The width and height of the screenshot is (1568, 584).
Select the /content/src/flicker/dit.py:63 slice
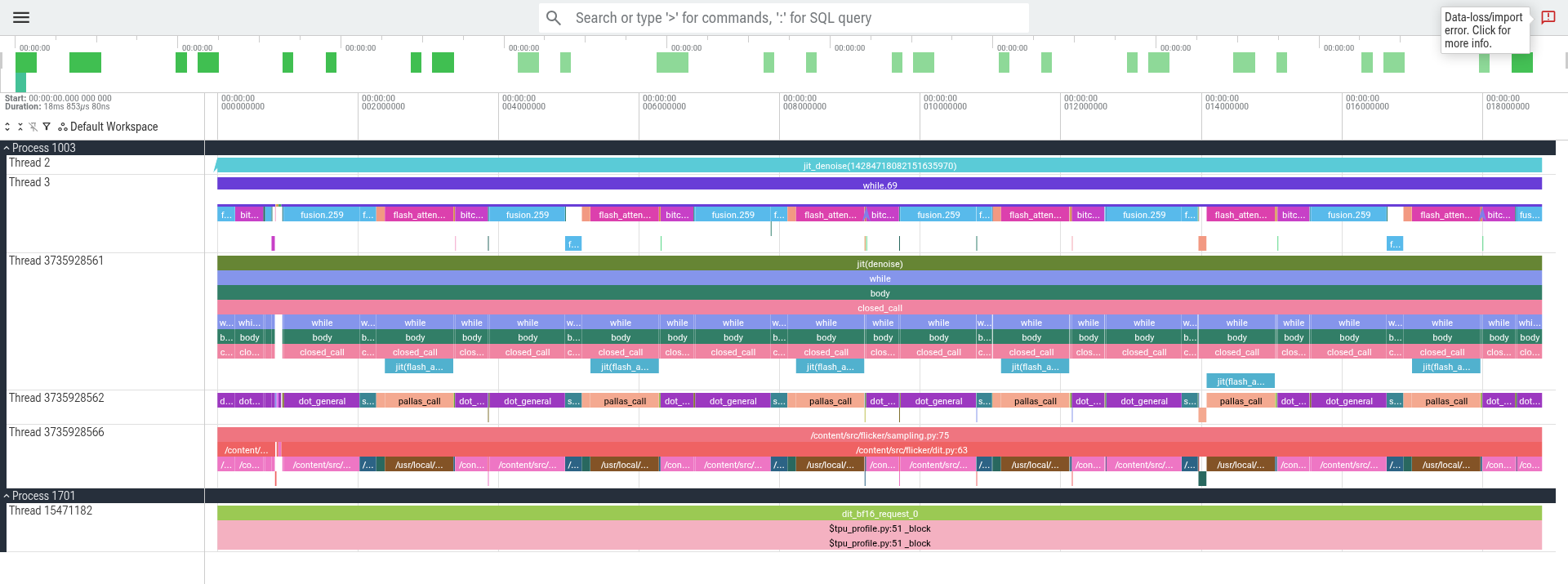pyautogui.click(x=911, y=450)
